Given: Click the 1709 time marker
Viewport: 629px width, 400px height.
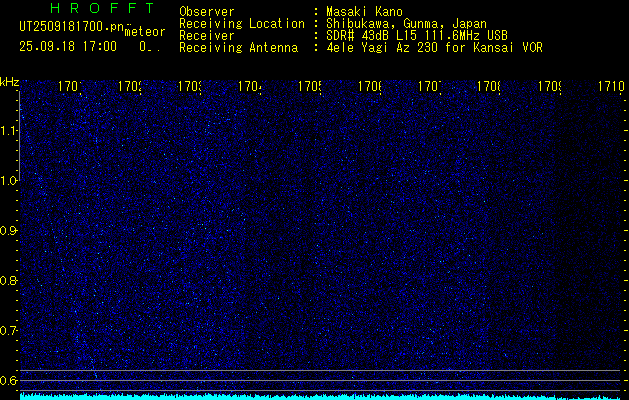Looking at the screenshot, I should 550,87.
